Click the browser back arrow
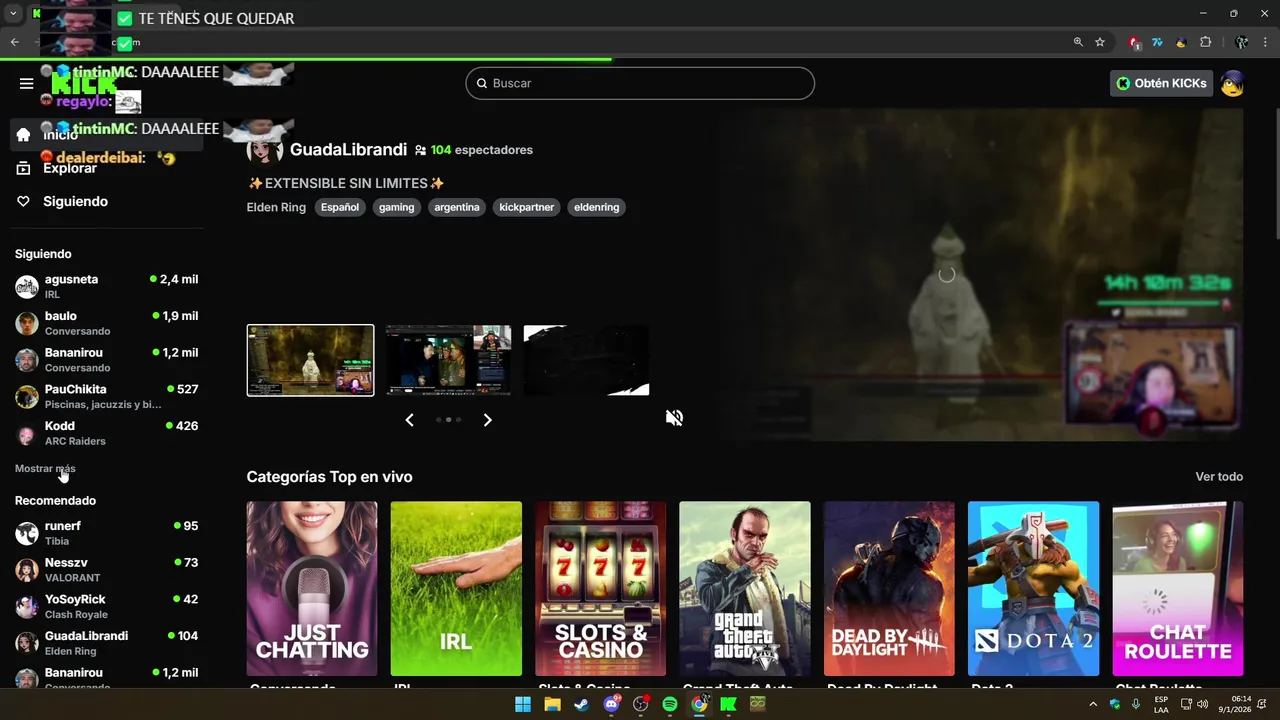The height and width of the screenshot is (720, 1280). [14, 42]
